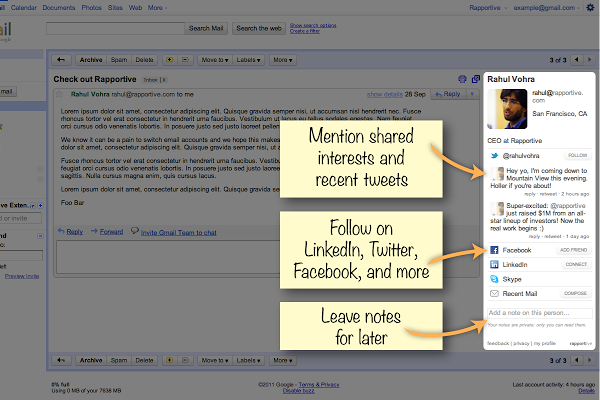Expand the top Move to dropdown
The image size is (600, 400).
tap(213, 60)
